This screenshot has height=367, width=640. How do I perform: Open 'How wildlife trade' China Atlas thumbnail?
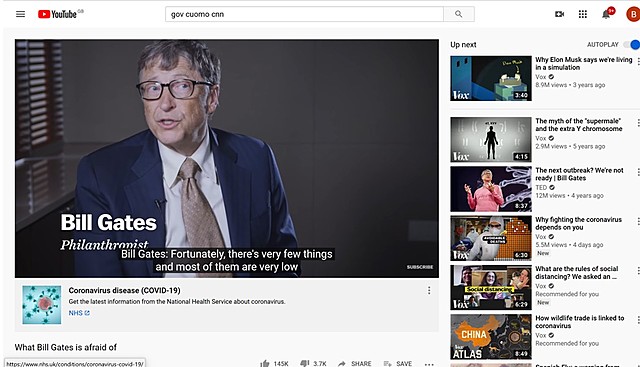[x=491, y=337]
